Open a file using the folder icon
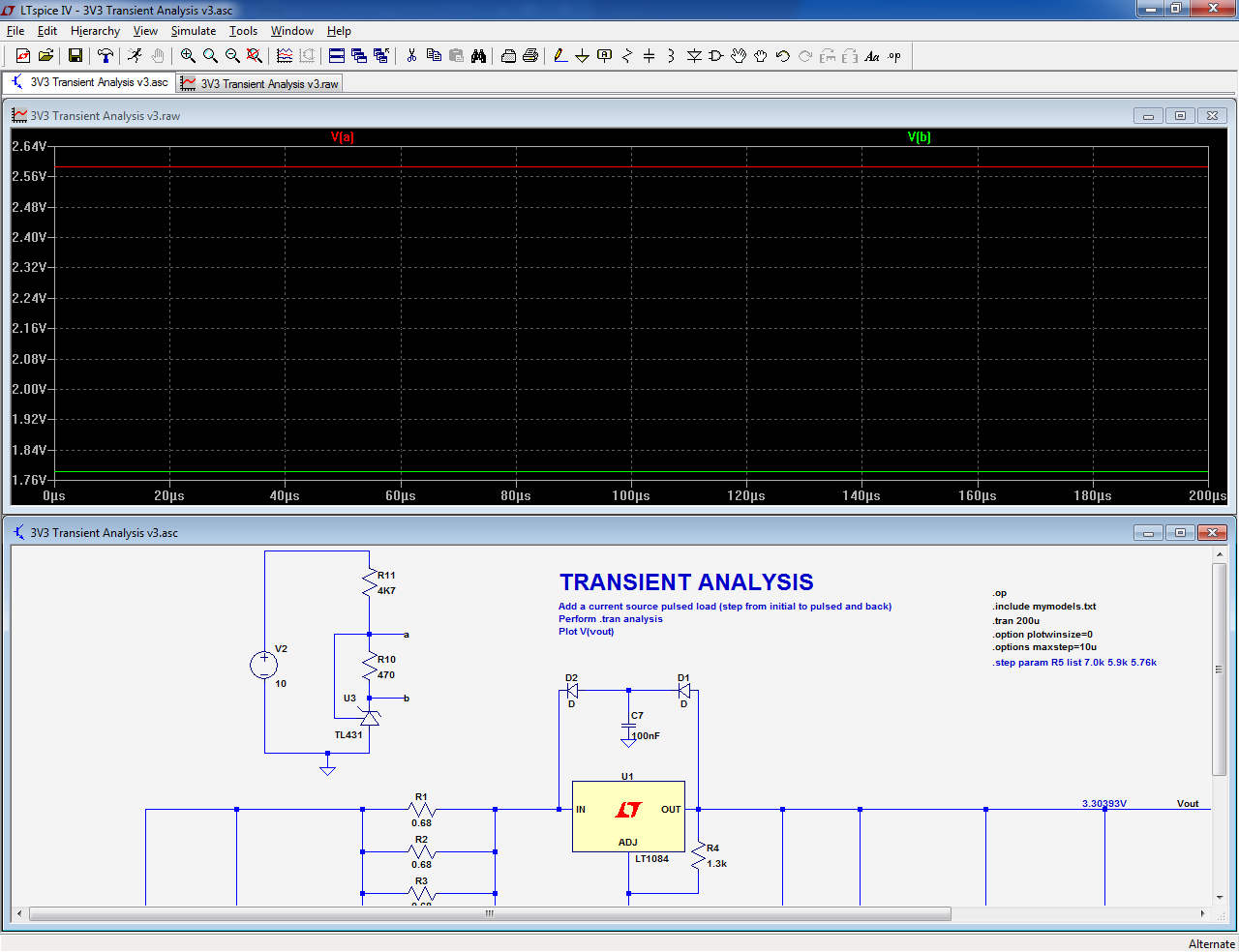Viewport: 1239px width, 952px height. (x=45, y=56)
